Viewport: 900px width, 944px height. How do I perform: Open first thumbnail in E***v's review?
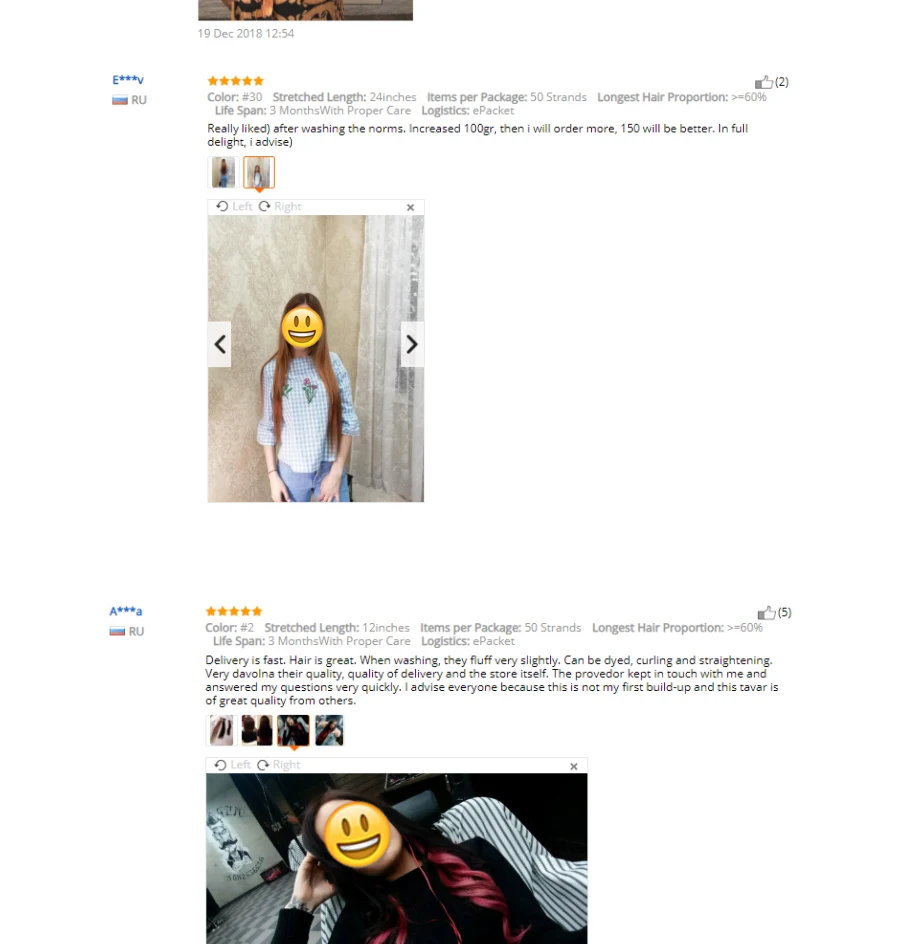(x=223, y=172)
